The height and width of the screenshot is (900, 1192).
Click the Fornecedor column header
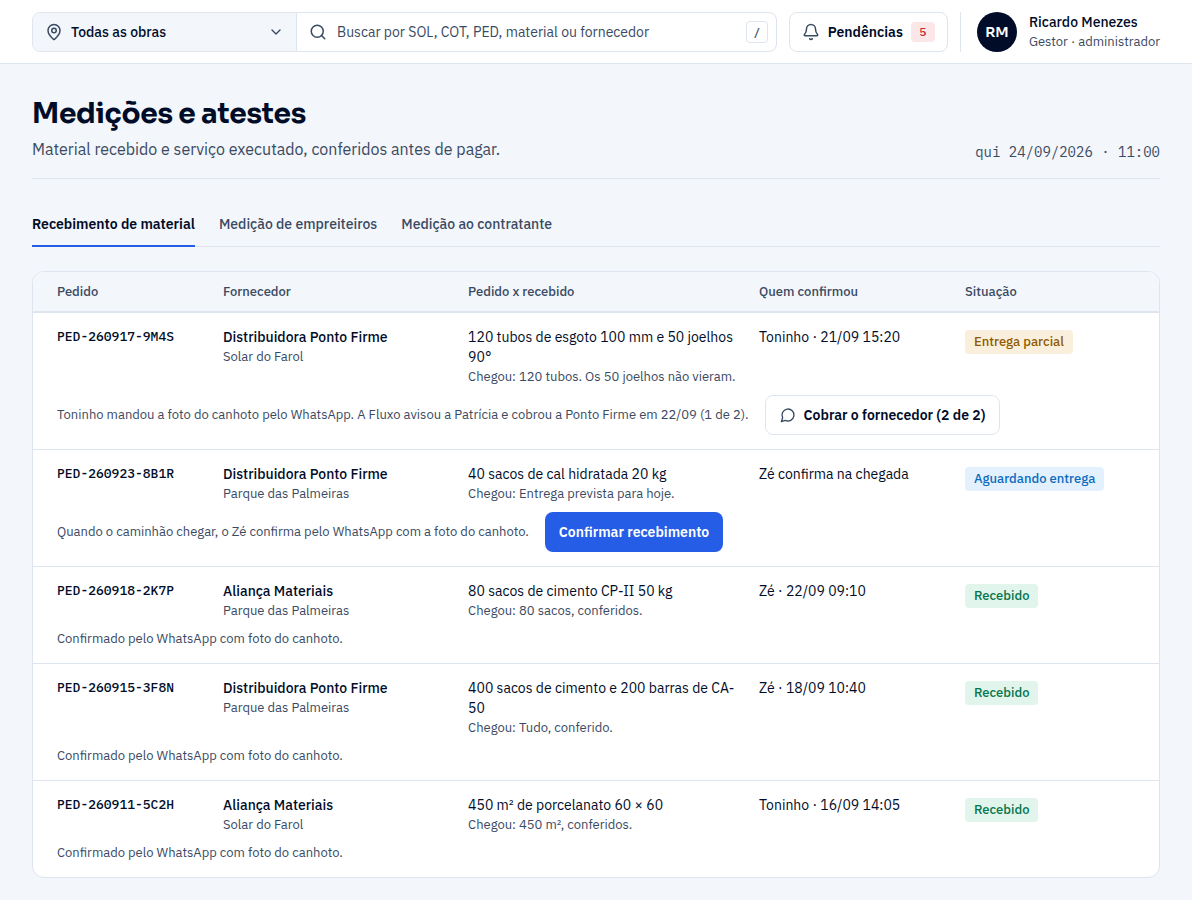(257, 292)
